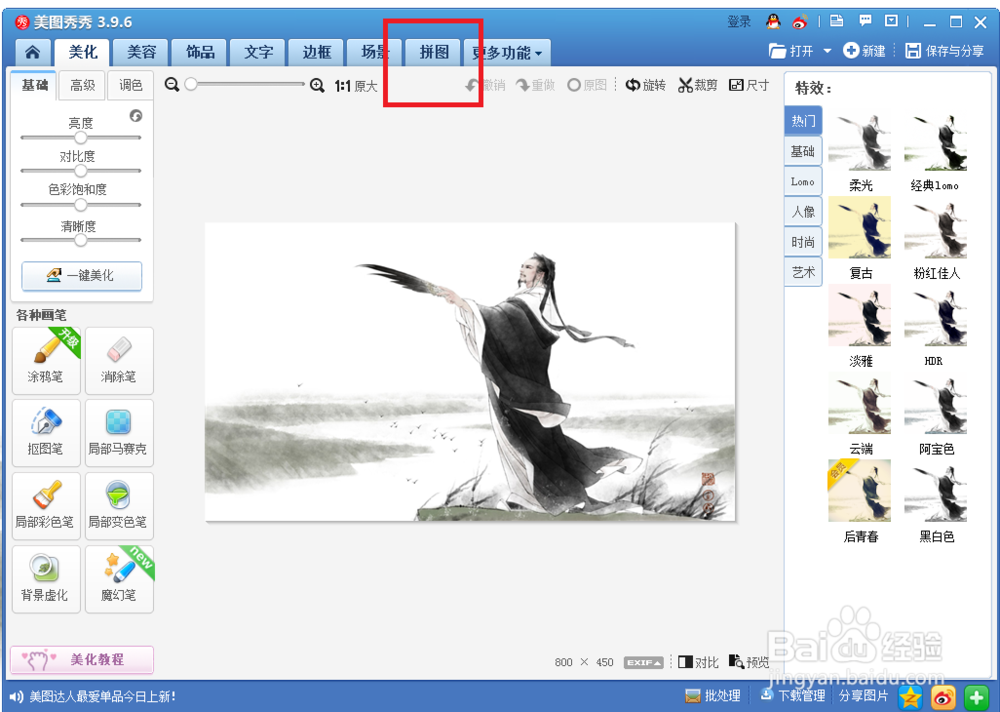This screenshot has width=1000, height=712.
Task: Open the 预览 preview
Action: point(749,662)
